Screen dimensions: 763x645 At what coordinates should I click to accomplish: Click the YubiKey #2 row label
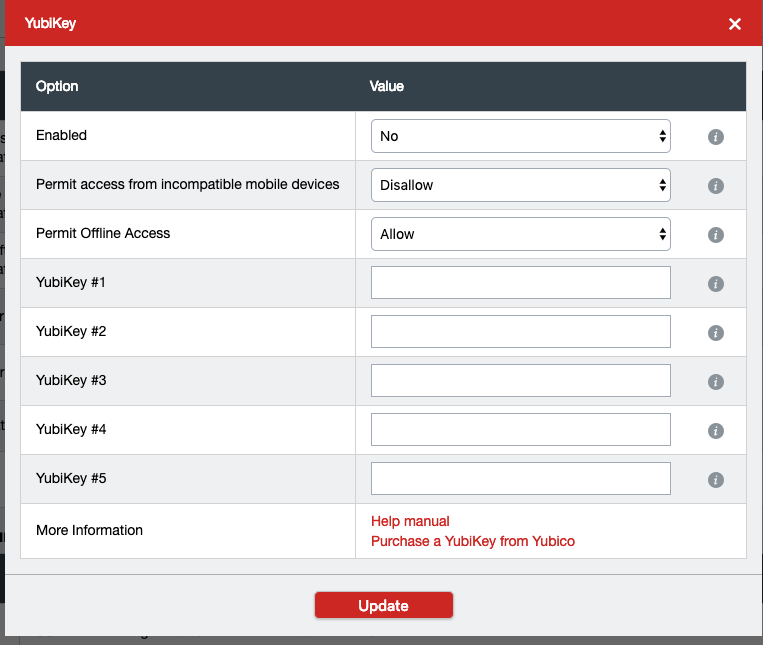(x=71, y=332)
